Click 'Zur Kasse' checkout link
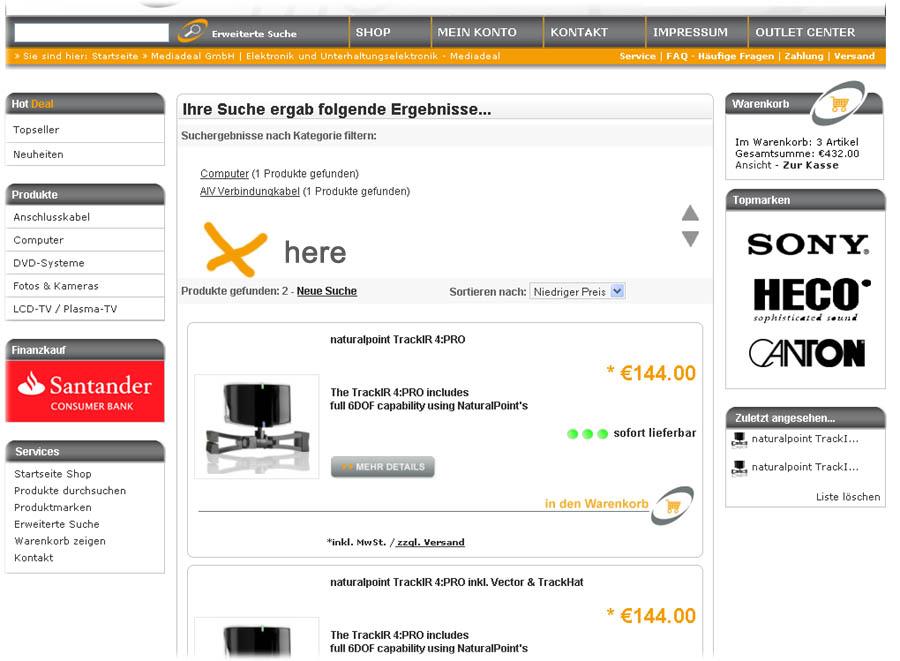The width and height of the screenshot is (900, 661). point(810,165)
